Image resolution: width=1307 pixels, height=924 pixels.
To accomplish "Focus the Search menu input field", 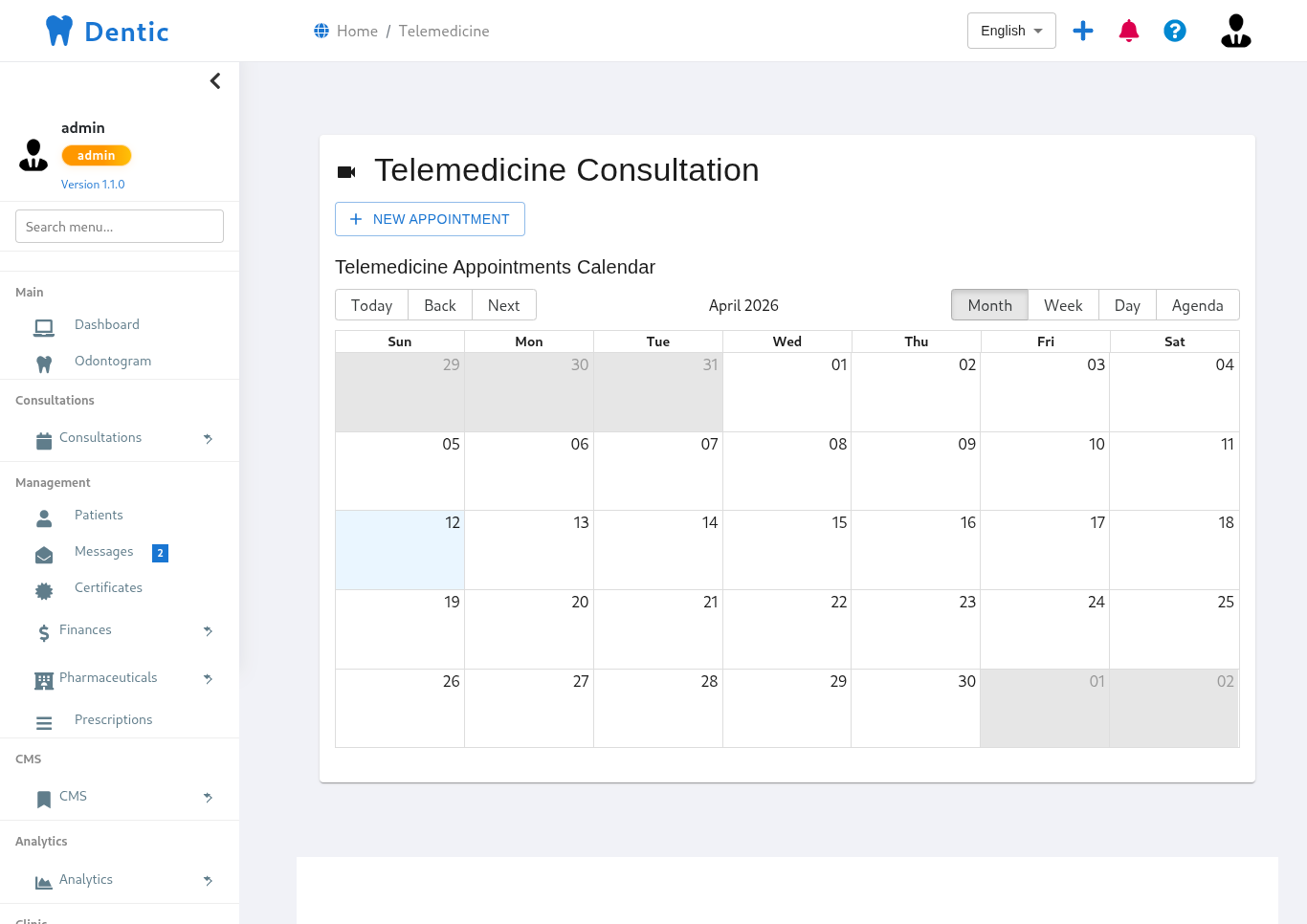I will (x=120, y=227).
